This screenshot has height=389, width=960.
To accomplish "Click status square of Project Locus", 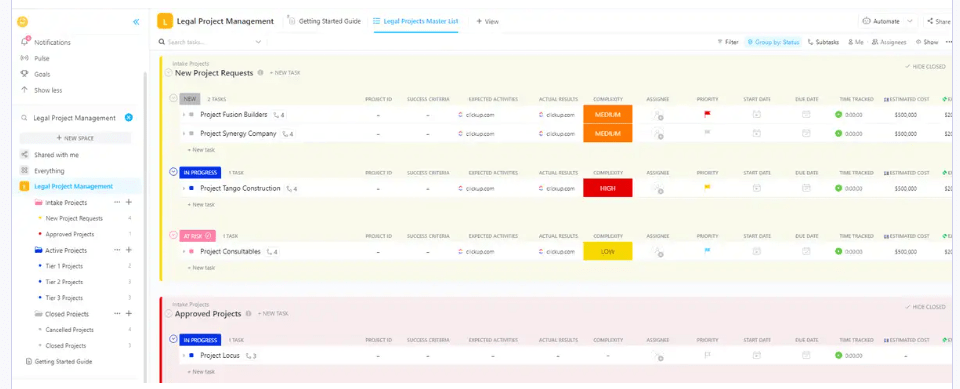I will tap(191, 355).
